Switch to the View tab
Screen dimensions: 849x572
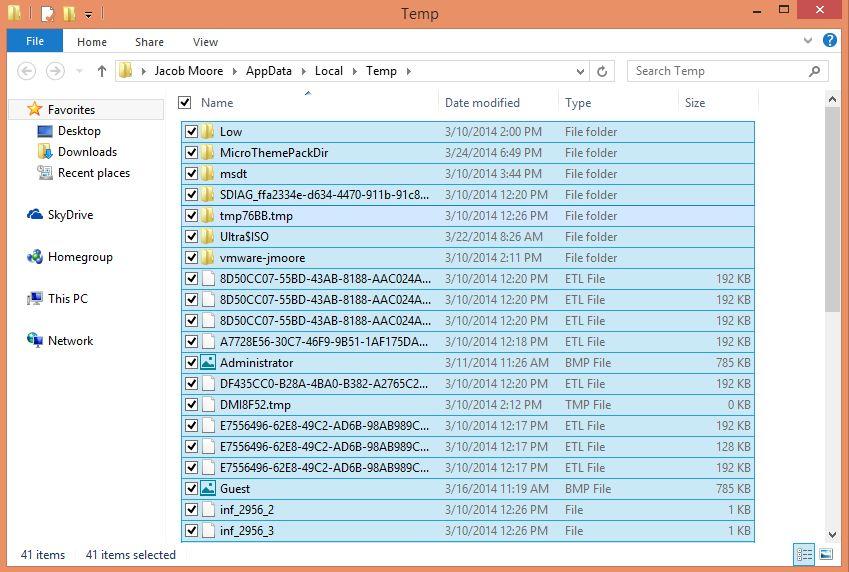tap(205, 42)
